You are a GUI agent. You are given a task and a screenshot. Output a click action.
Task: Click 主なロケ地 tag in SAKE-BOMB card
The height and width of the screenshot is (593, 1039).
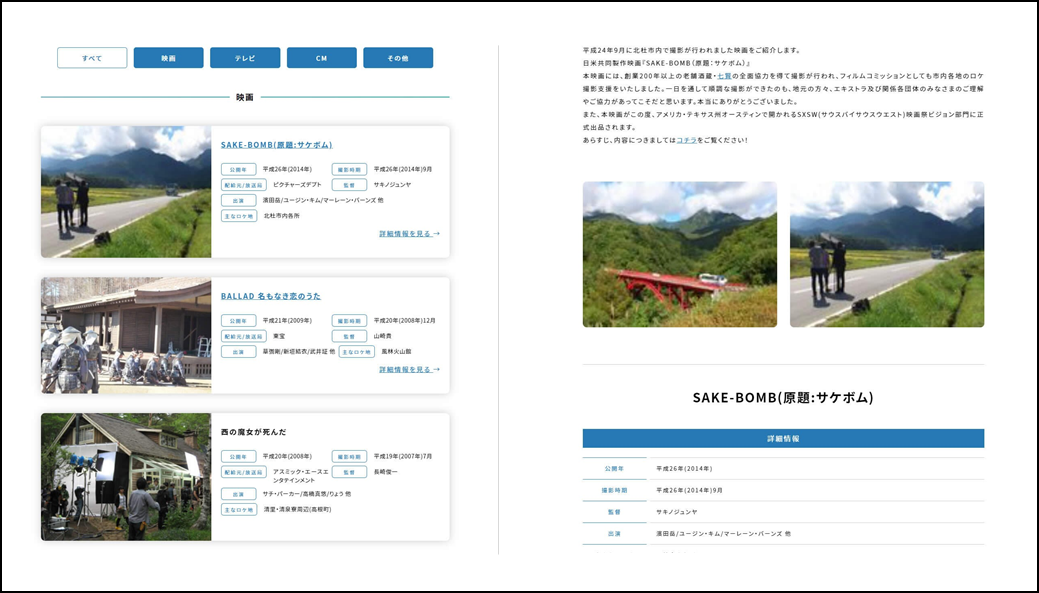click(x=239, y=216)
